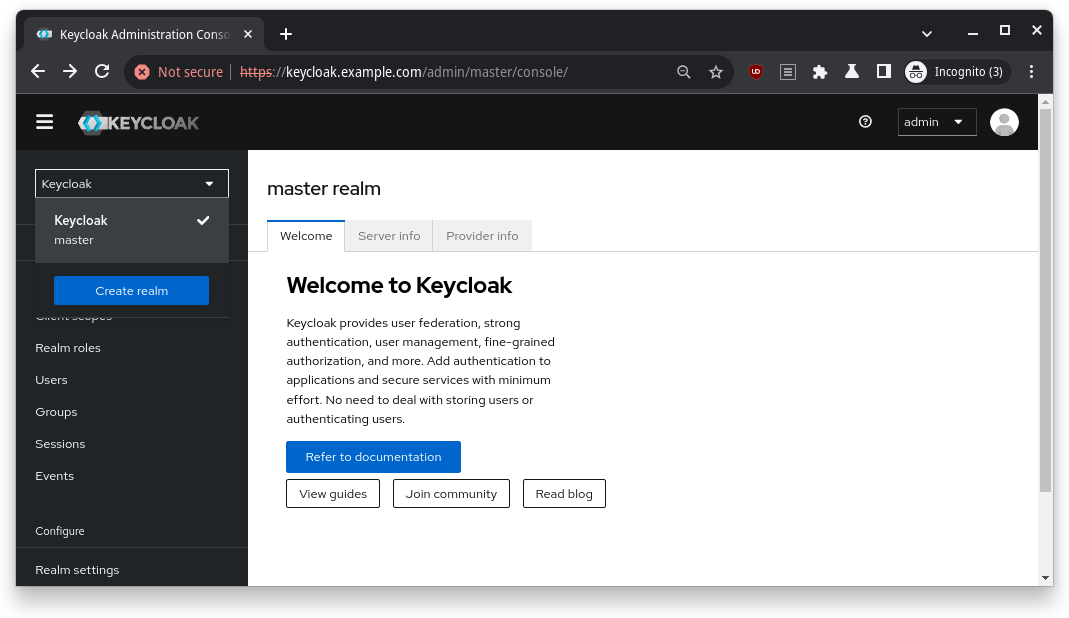Screen dimensions: 1069x618
Task: Click the user avatar icon
Action: point(1004,122)
